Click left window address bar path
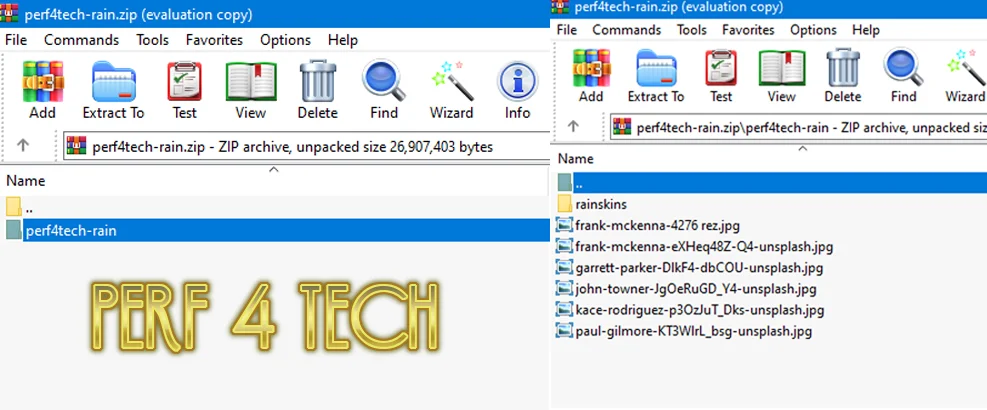Viewport: 987px width, 410px height. (x=293, y=147)
